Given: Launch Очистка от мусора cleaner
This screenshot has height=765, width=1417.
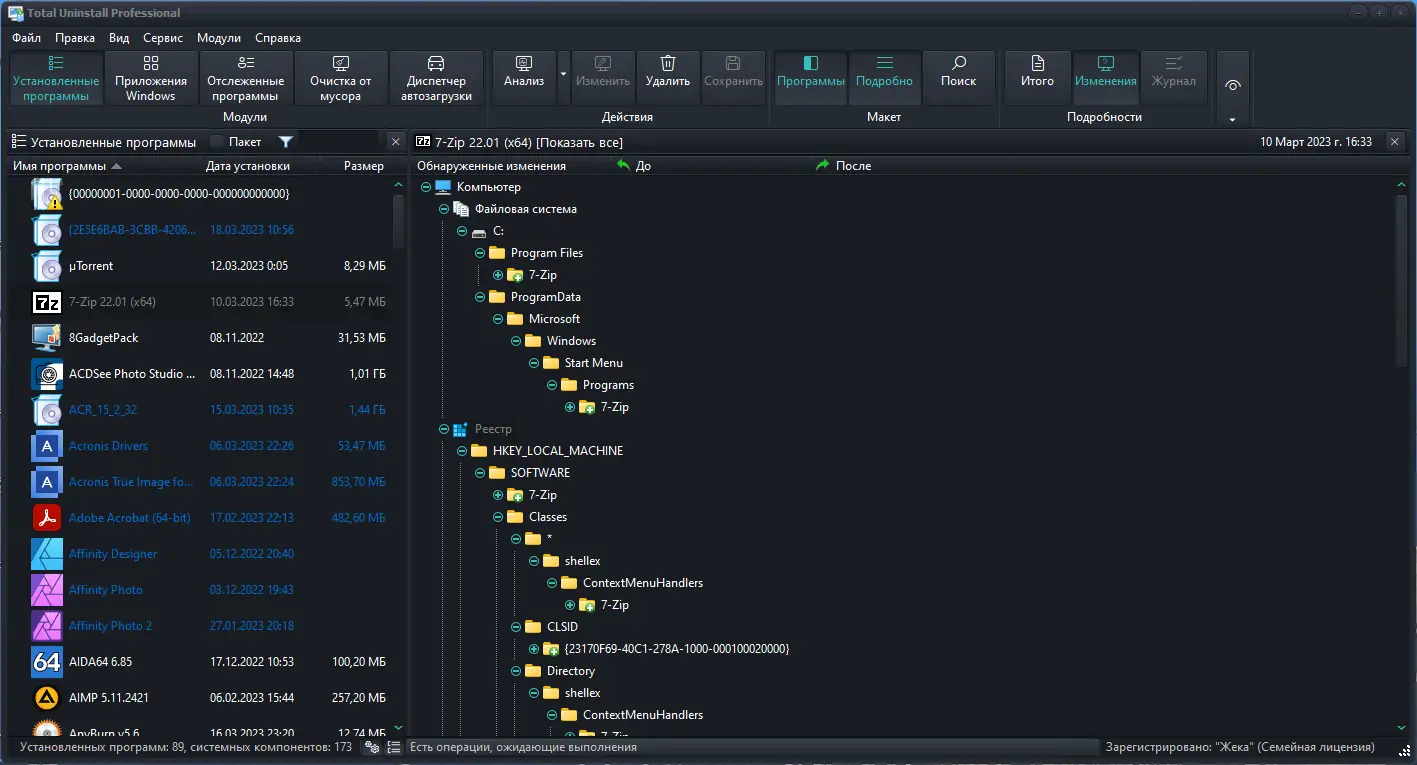Looking at the screenshot, I should pos(340,78).
